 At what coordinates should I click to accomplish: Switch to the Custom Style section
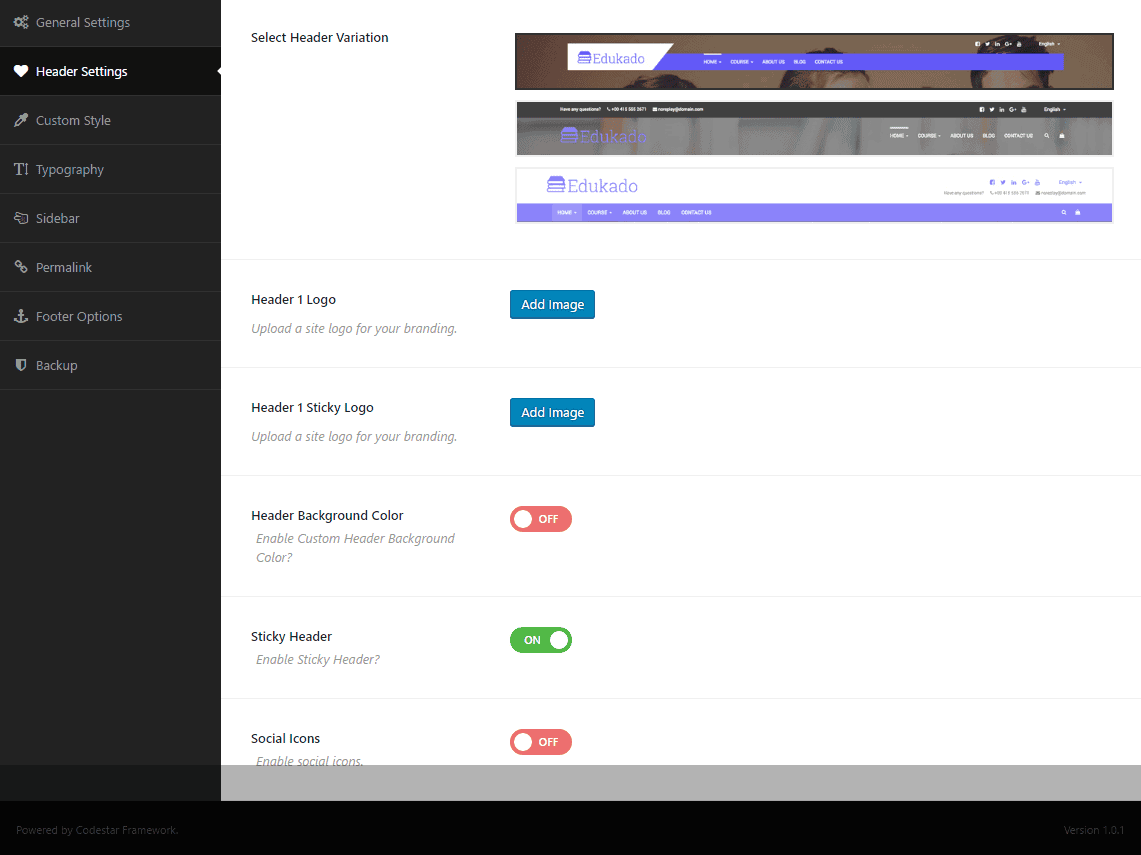click(x=71, y=120)
